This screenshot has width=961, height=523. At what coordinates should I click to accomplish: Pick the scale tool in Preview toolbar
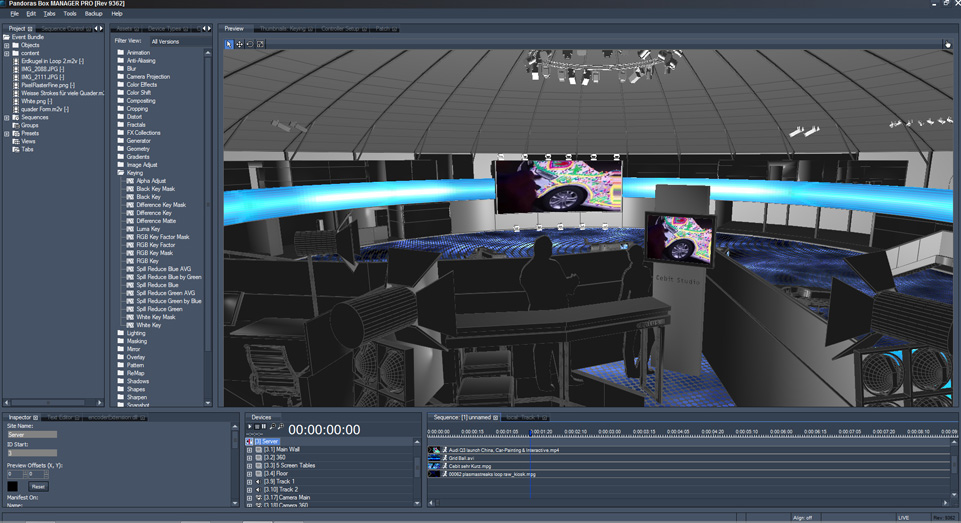260,44
